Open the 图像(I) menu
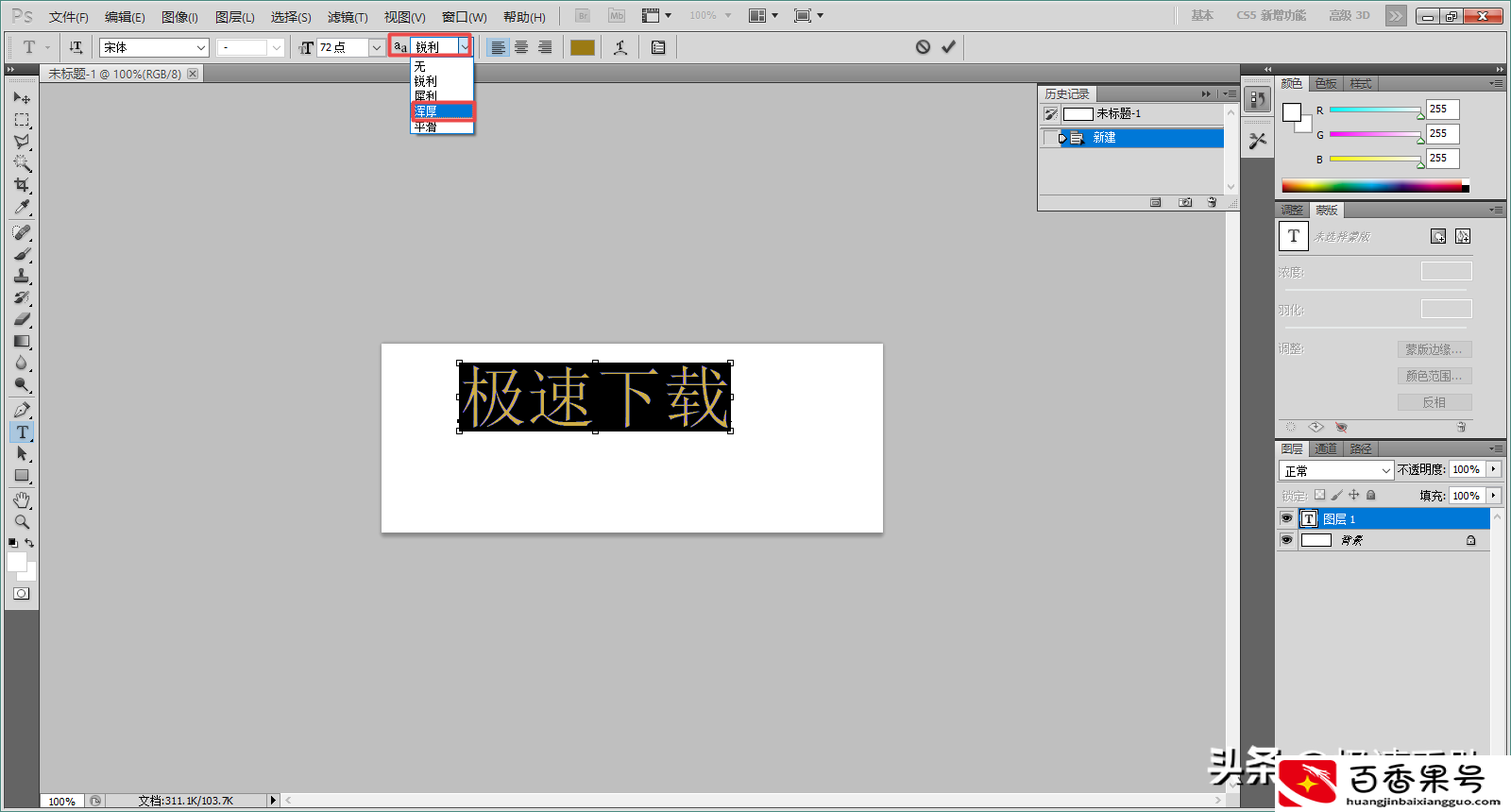This screenshot has height=812, width=1511. pyautogui.click(x=179, y=17)
